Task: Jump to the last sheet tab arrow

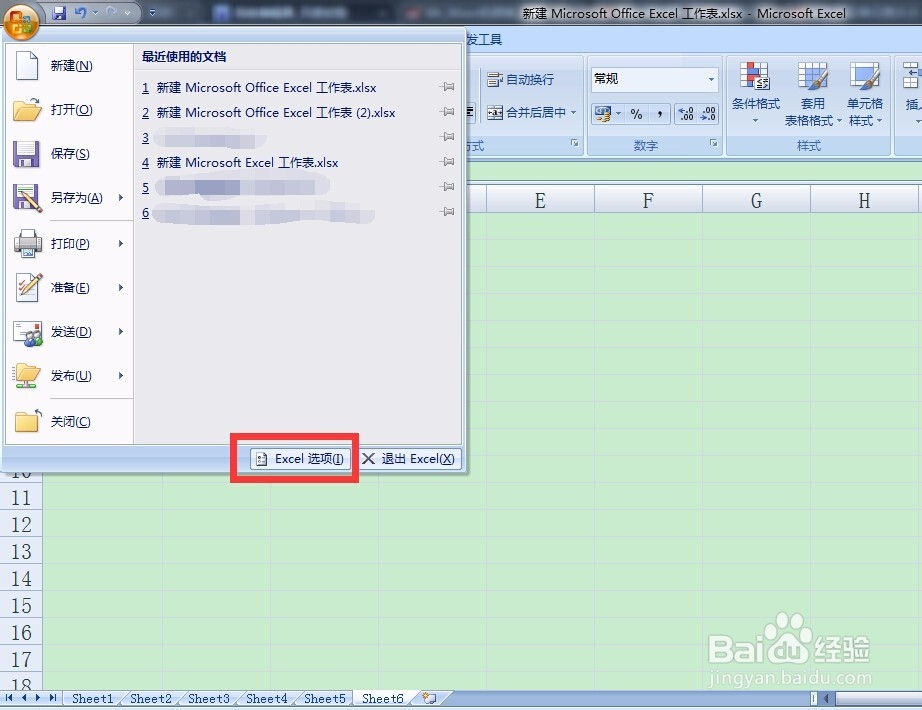Action: (x=52, y=698)
